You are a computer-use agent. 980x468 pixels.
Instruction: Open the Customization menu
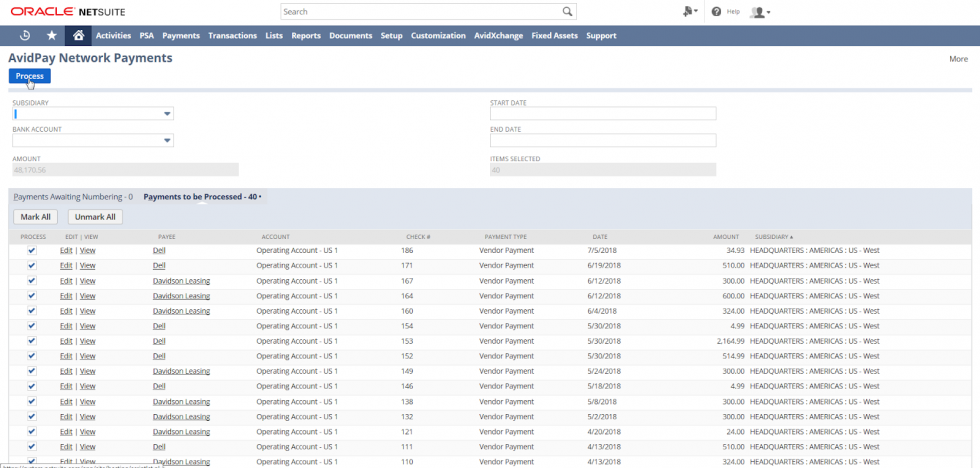tap(438, 36)
